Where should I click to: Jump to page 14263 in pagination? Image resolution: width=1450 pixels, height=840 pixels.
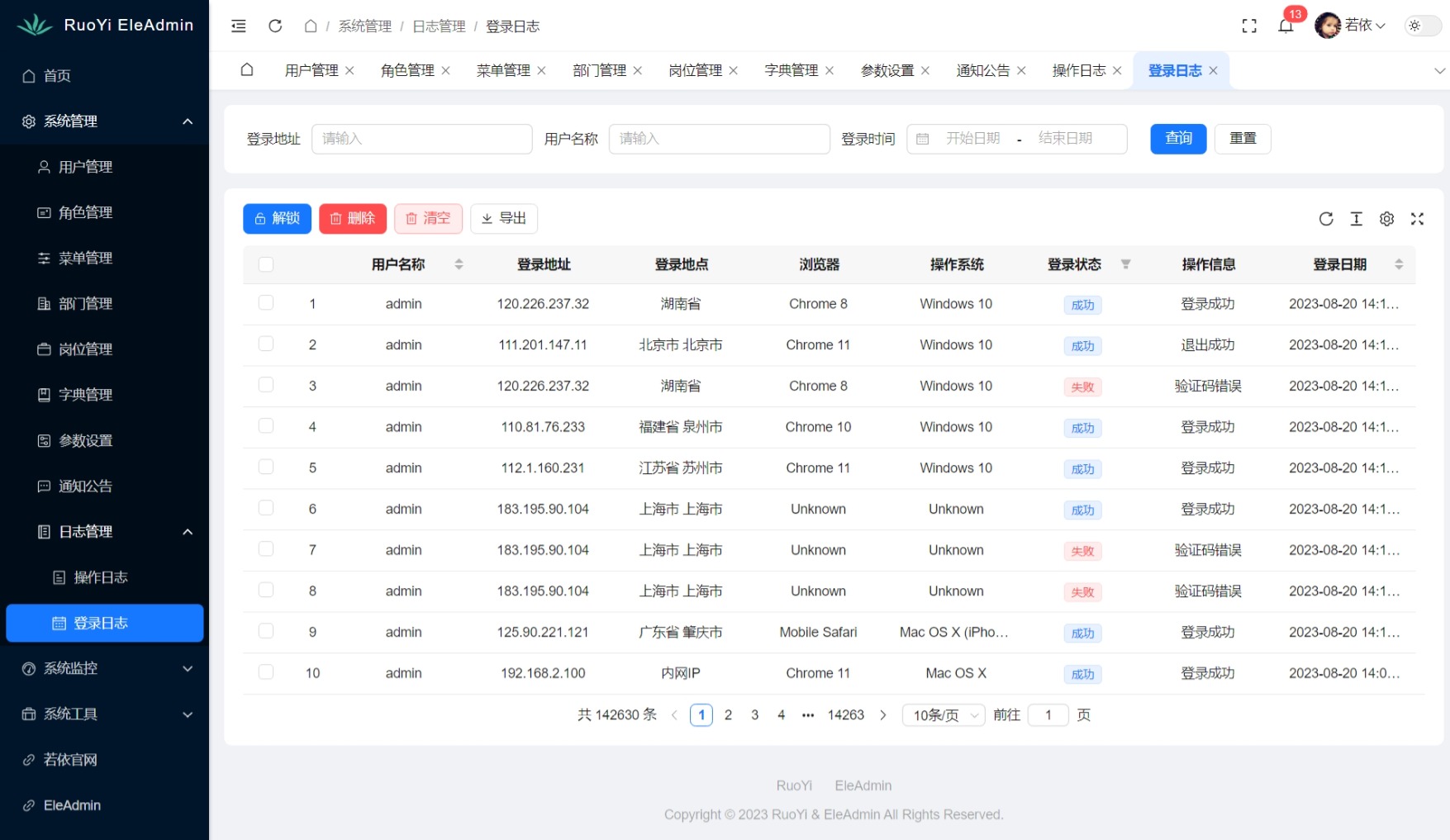[846, 714]
